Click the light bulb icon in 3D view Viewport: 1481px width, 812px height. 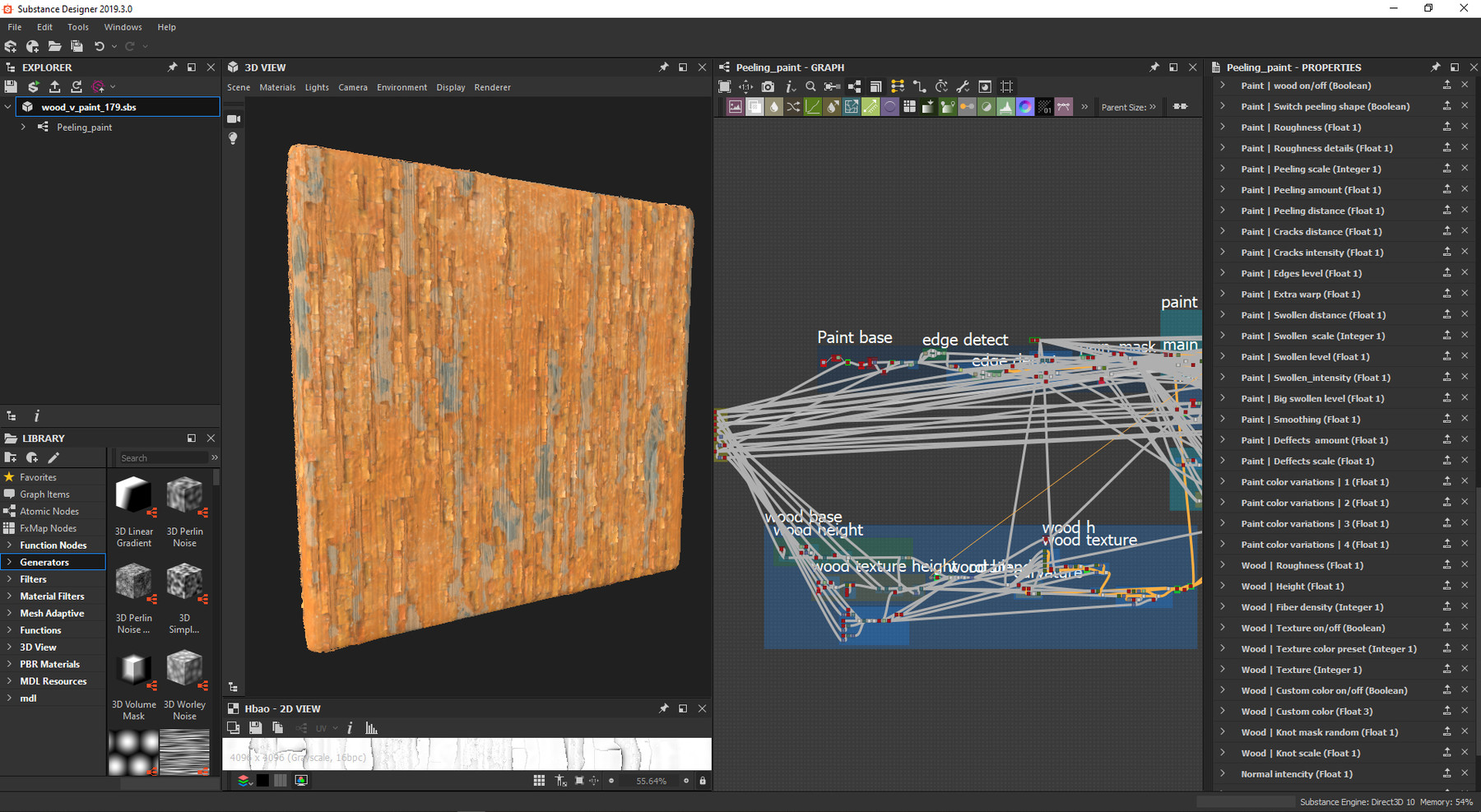click(234, 138)
